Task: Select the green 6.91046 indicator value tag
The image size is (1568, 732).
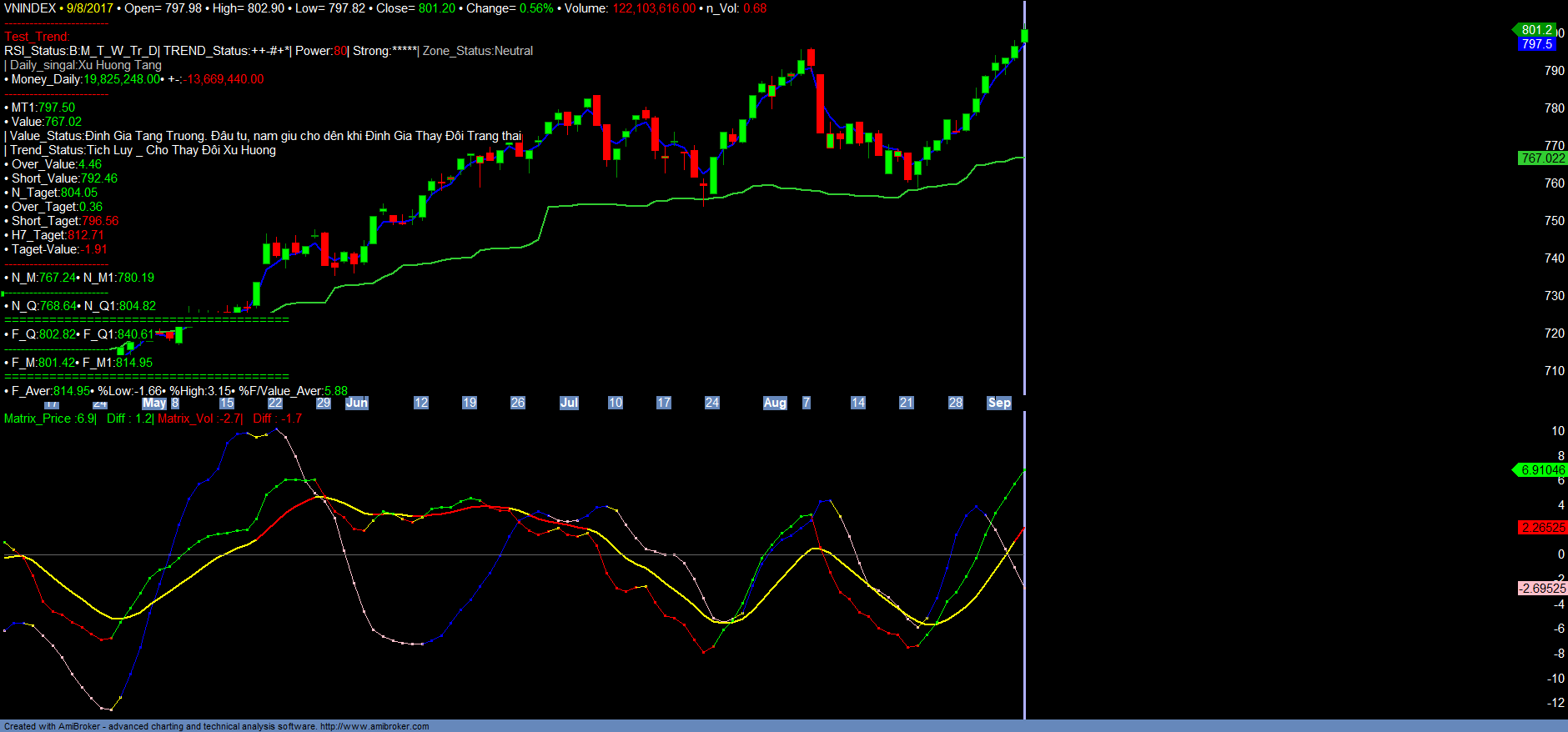Action: point(1542,470)
